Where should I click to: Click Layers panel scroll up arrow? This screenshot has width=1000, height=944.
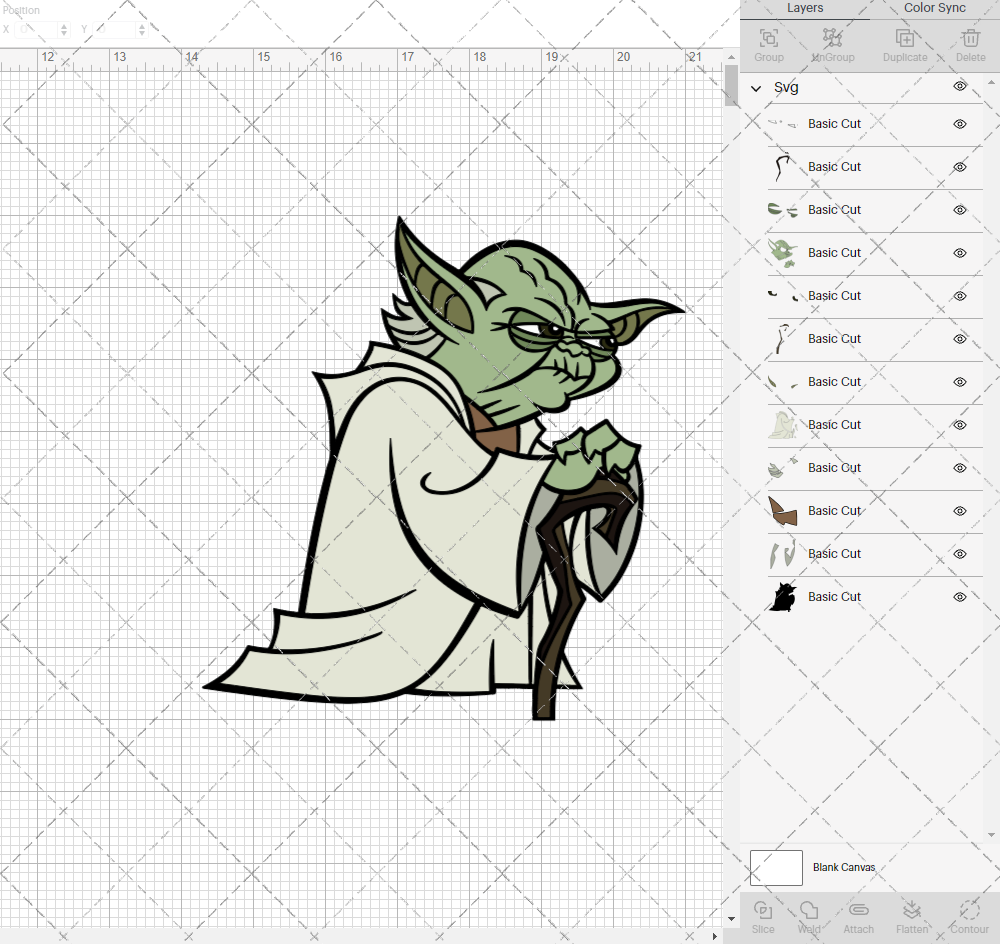click(x=991, y=83)
